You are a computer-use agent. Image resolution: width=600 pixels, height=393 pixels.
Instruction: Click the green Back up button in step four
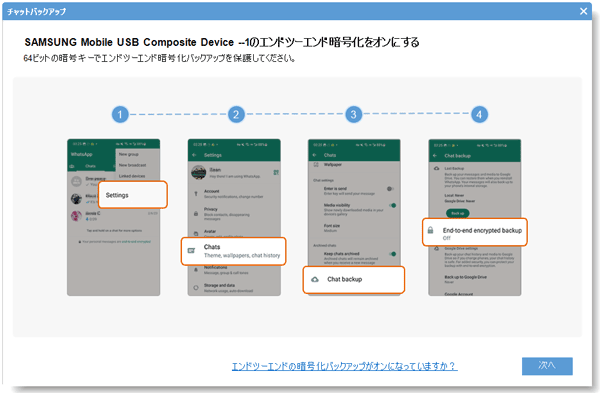tap(457, 213)
